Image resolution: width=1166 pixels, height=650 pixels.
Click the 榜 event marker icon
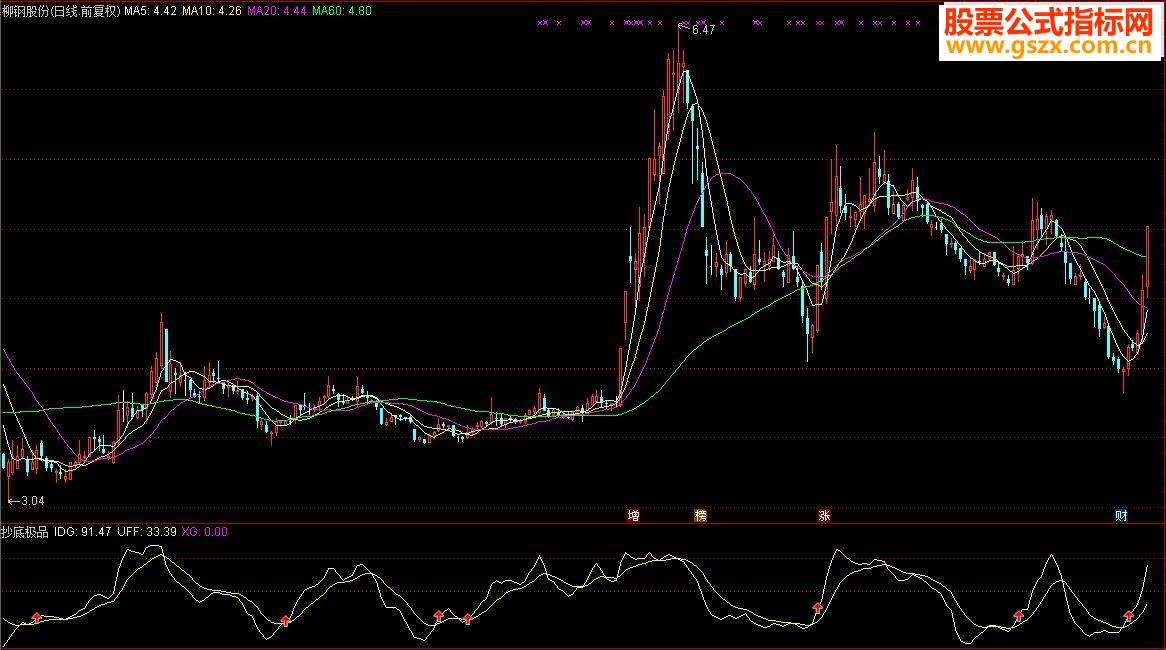[700, 515]
